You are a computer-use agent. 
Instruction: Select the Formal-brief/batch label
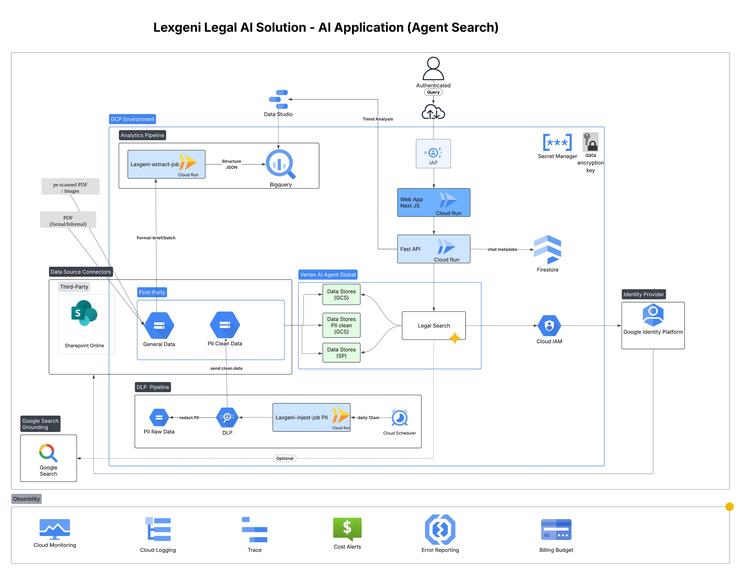click(x=156, y=237)
